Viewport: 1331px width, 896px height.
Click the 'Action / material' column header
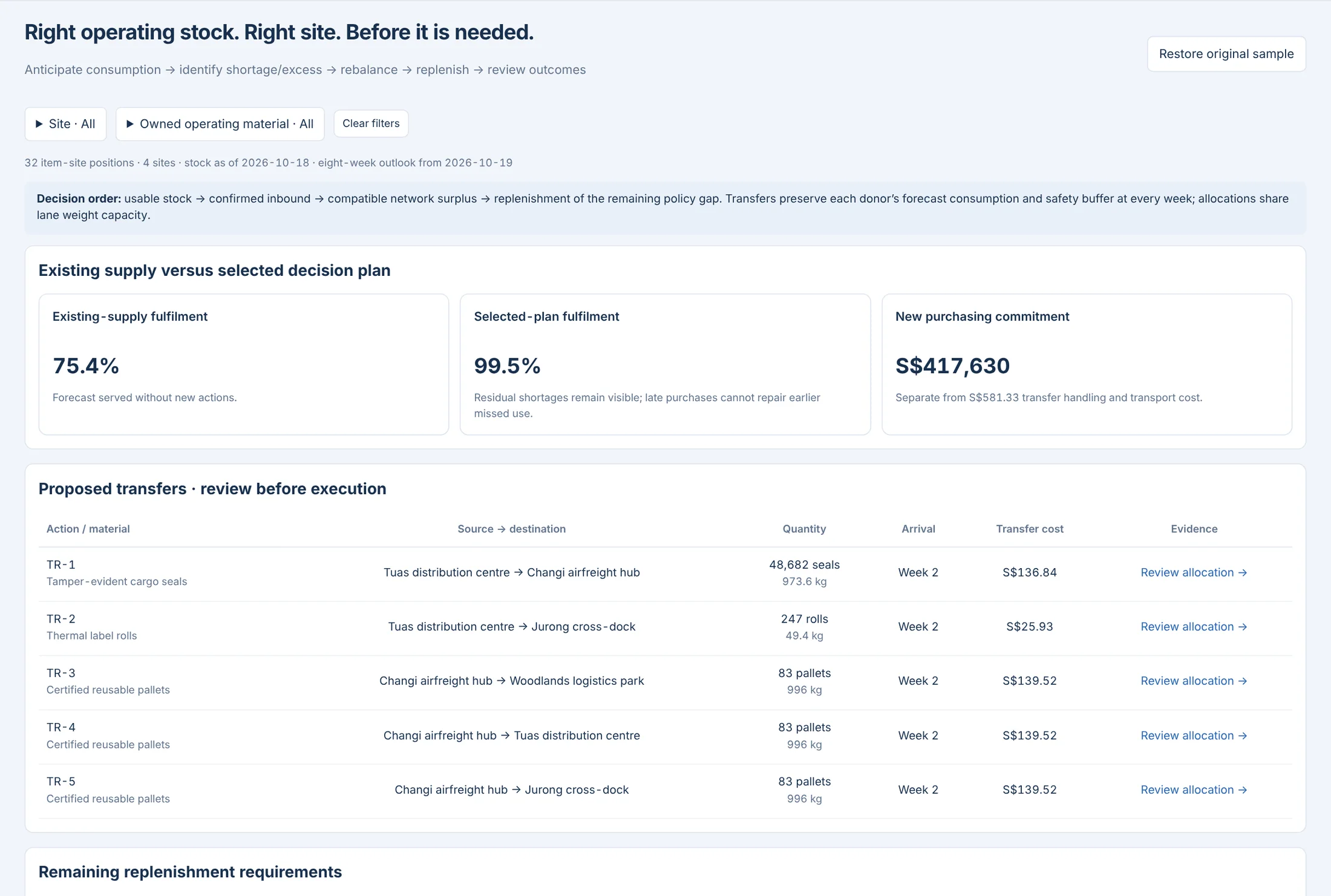pos(88,529)
